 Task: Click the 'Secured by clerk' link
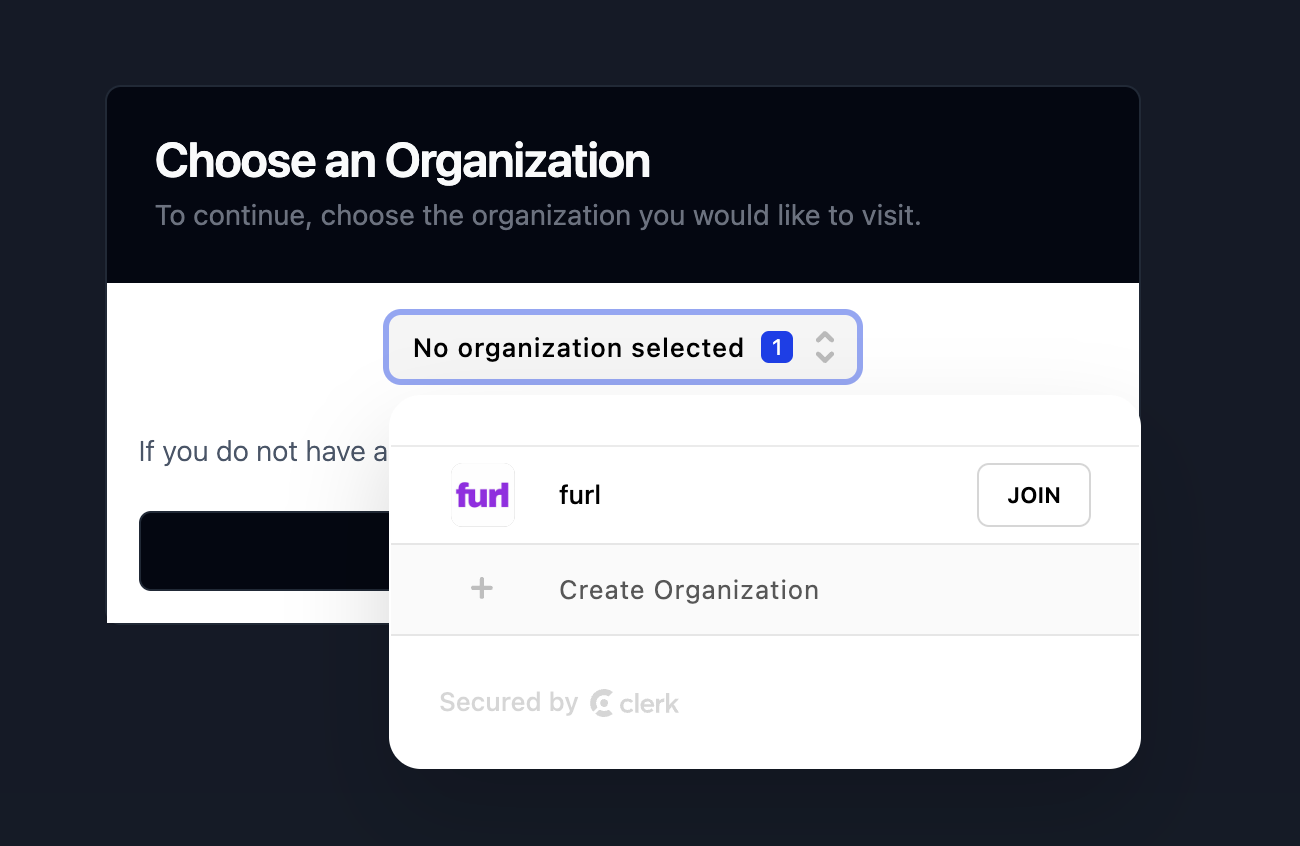coord(558,702)
